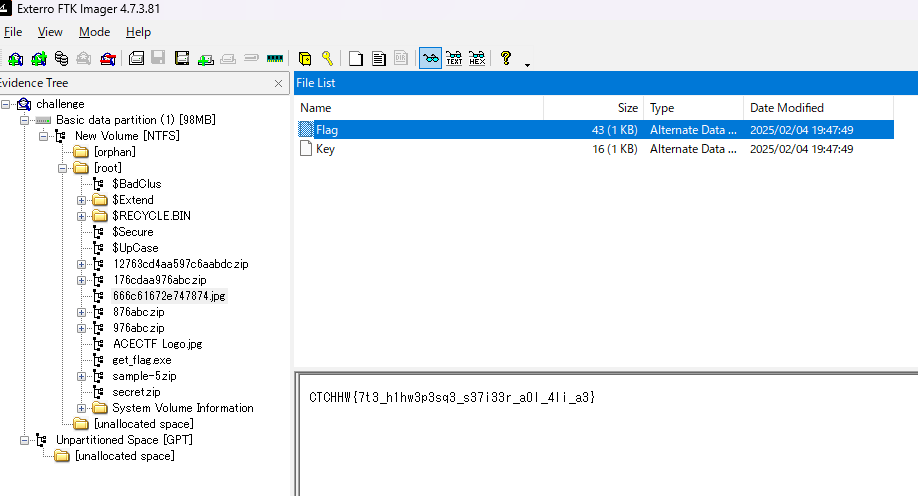Switch to HEX view mode icon
Viewport: 918px width, 496px height.
pyautogui.click(x=477, y=58)
